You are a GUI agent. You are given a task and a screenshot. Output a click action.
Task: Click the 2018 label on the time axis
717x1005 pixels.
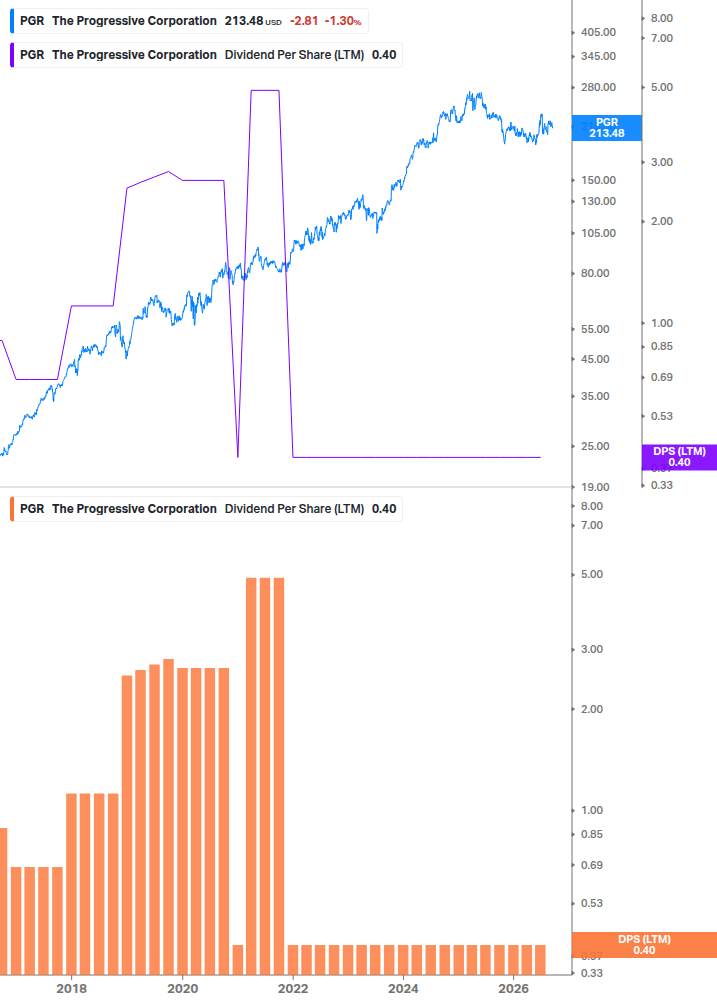[72, 988]
